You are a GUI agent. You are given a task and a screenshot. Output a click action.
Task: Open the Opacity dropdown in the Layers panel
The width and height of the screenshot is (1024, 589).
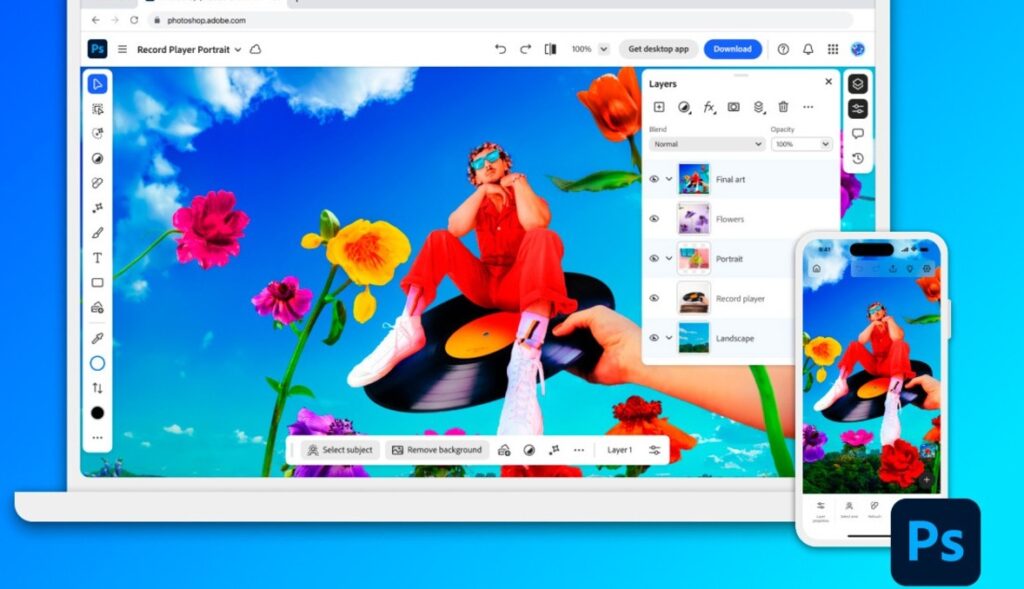(800, 144)
